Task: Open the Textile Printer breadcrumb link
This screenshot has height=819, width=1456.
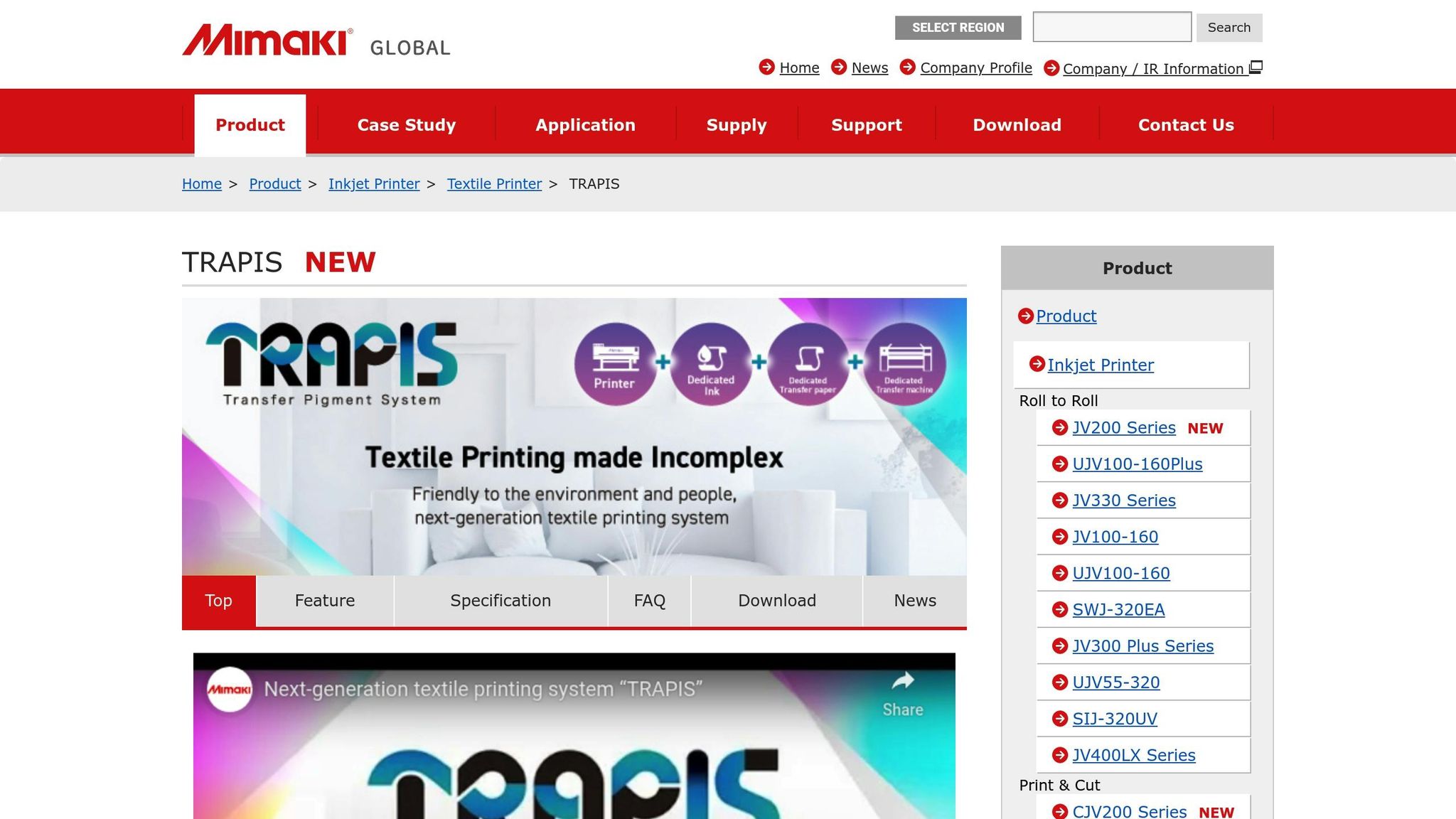Action: point(494,183)
